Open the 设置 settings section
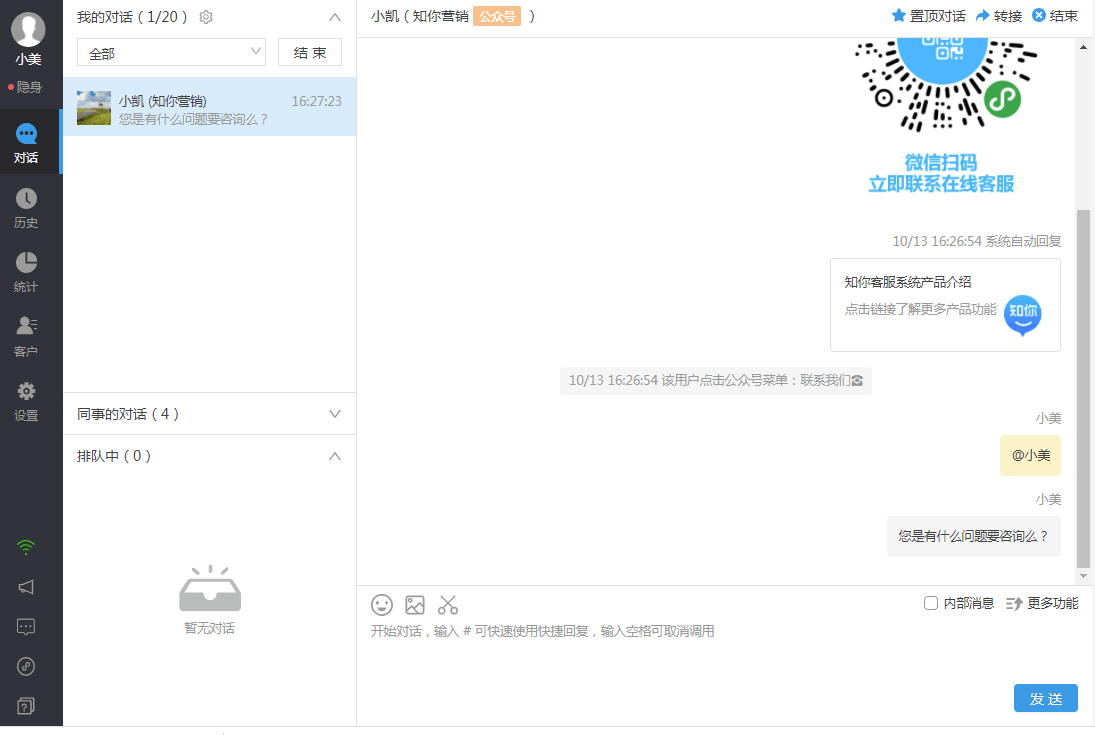Image resolution: width=1095 pixels, height=735 pixels. pyautogui.click(x=27, y=400)
